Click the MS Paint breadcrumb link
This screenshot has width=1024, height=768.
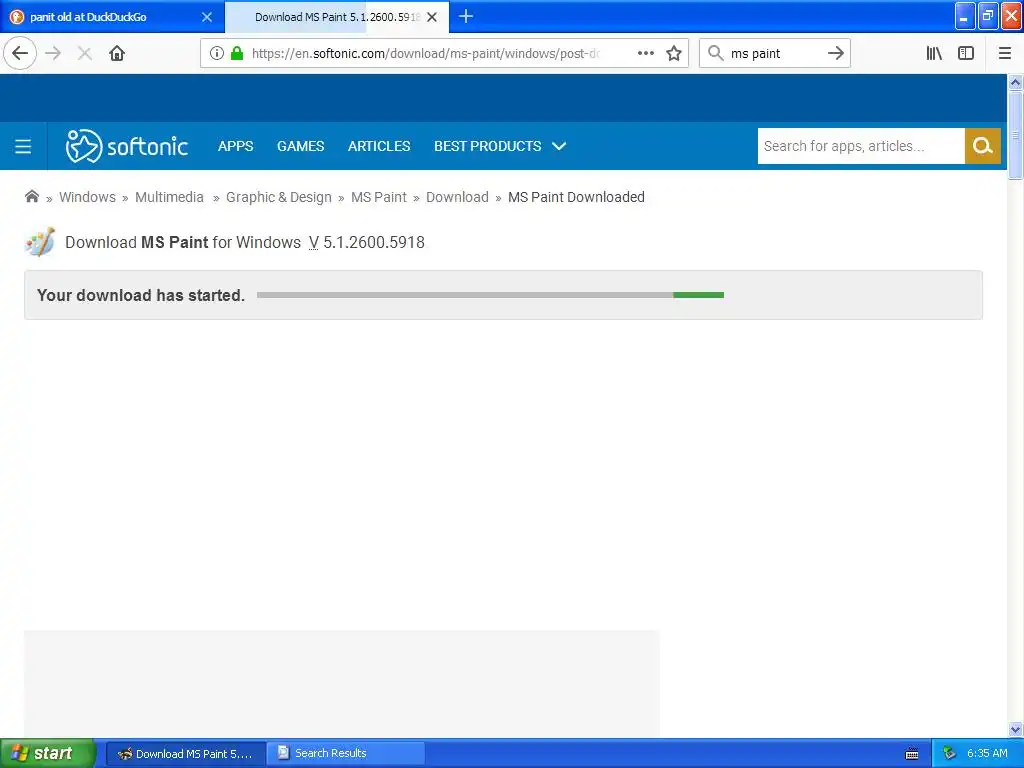pyautogui.click(x=379, y=197)
